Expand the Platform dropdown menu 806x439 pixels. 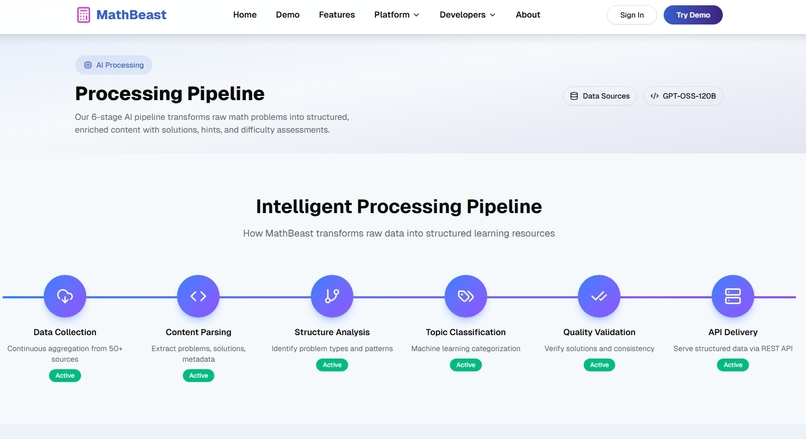pyautogui.click(x=396, y=15)
